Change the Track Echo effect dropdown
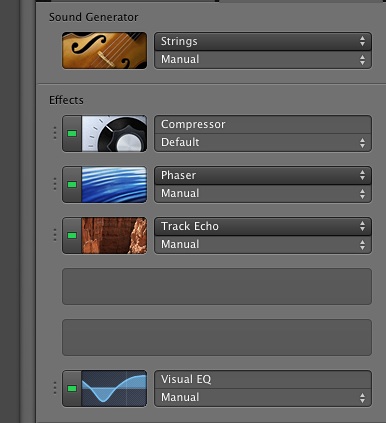Image resolution: width=386 pixels, height=423 pixels. 263,226
